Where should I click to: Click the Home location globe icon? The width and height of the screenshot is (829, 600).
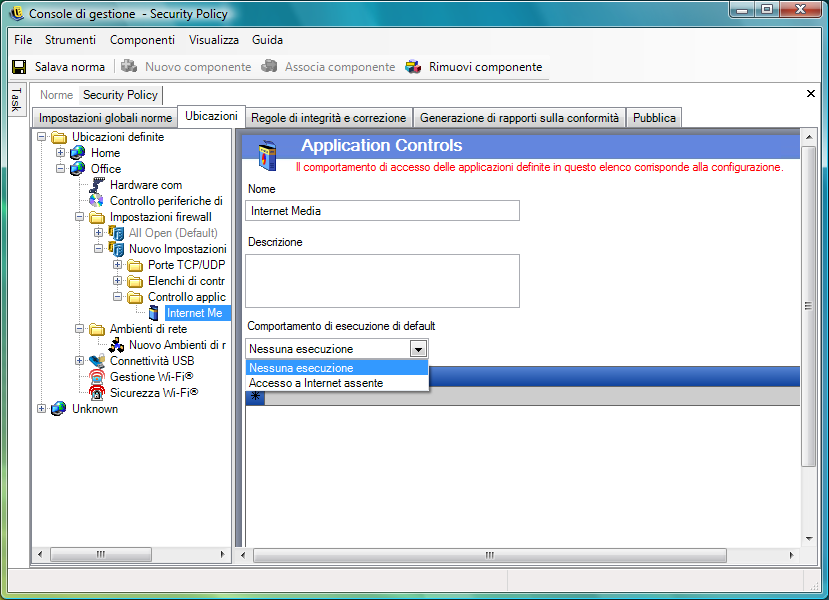click(78, 153)
